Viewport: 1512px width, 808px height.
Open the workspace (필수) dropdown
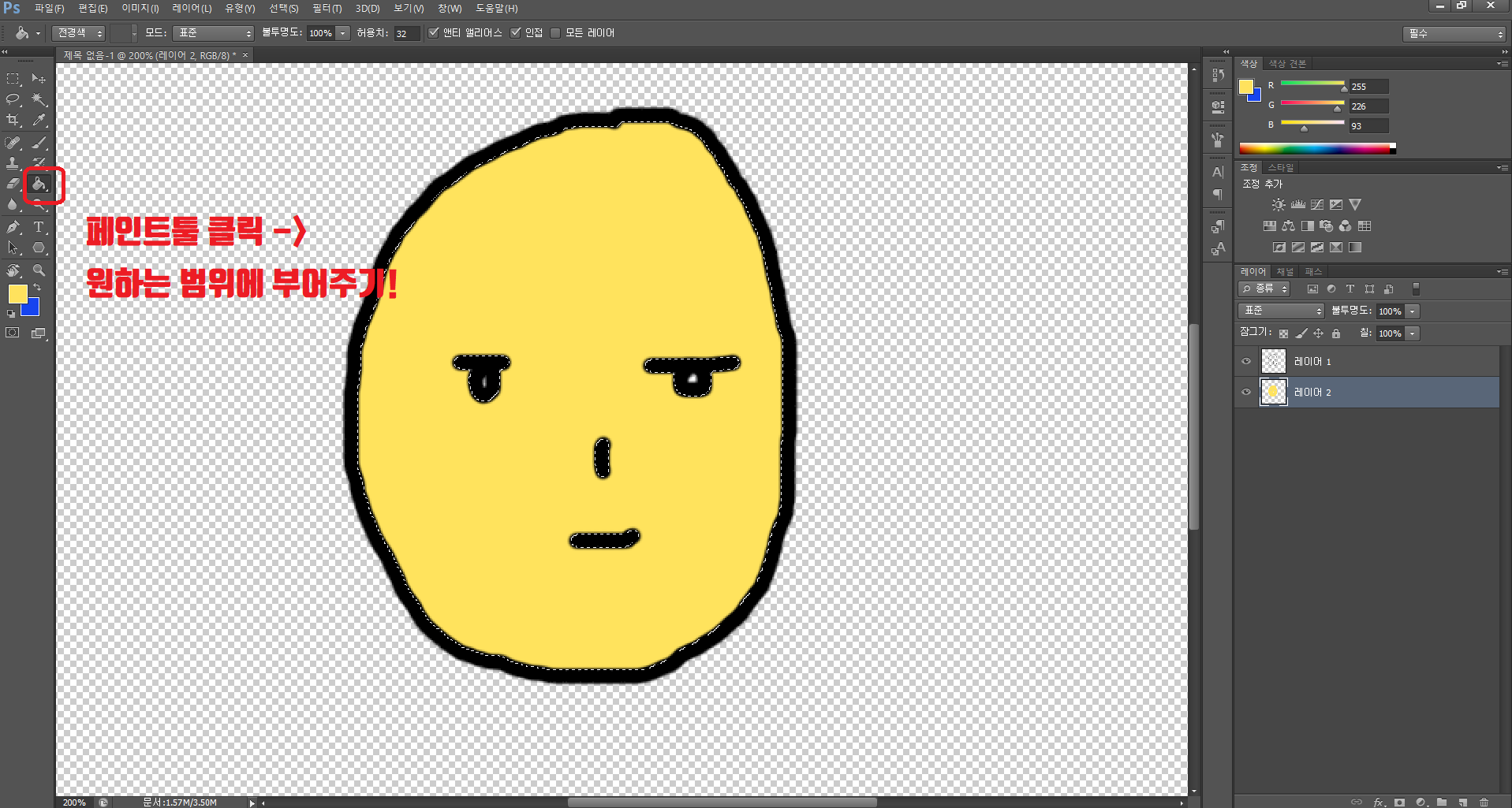(1454, 33)
